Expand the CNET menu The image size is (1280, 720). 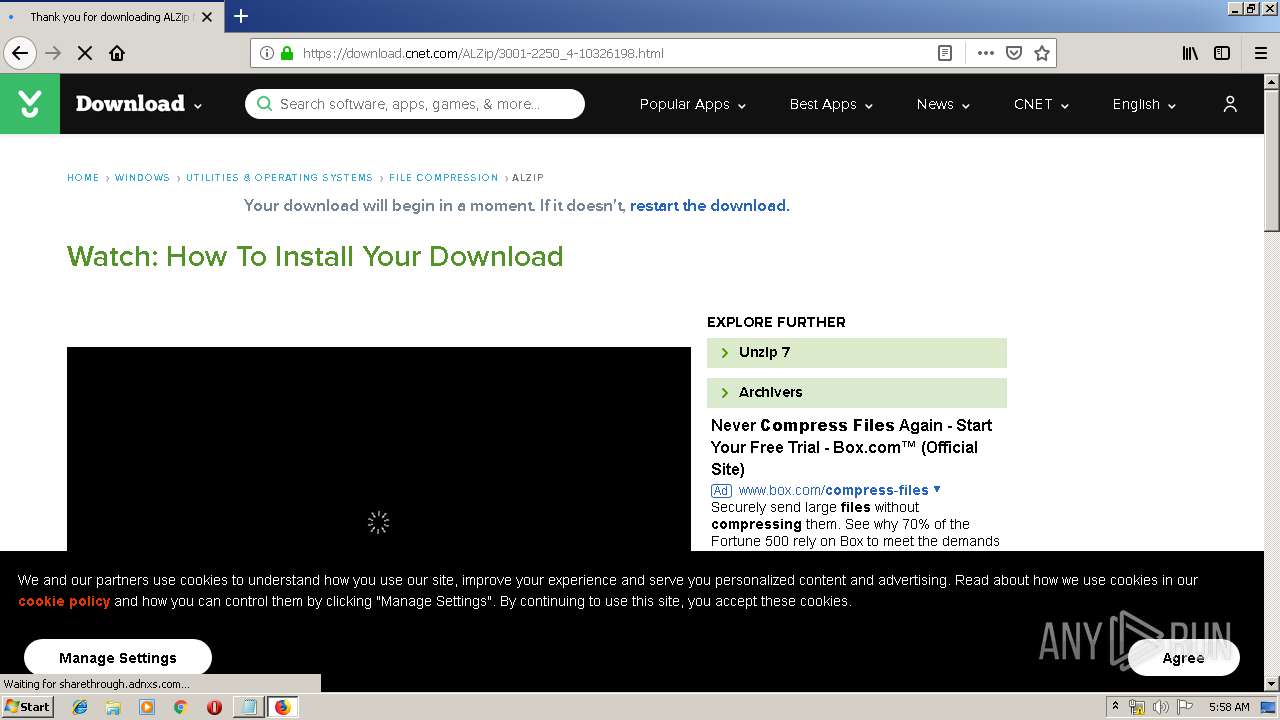[x=1041, y=104]
